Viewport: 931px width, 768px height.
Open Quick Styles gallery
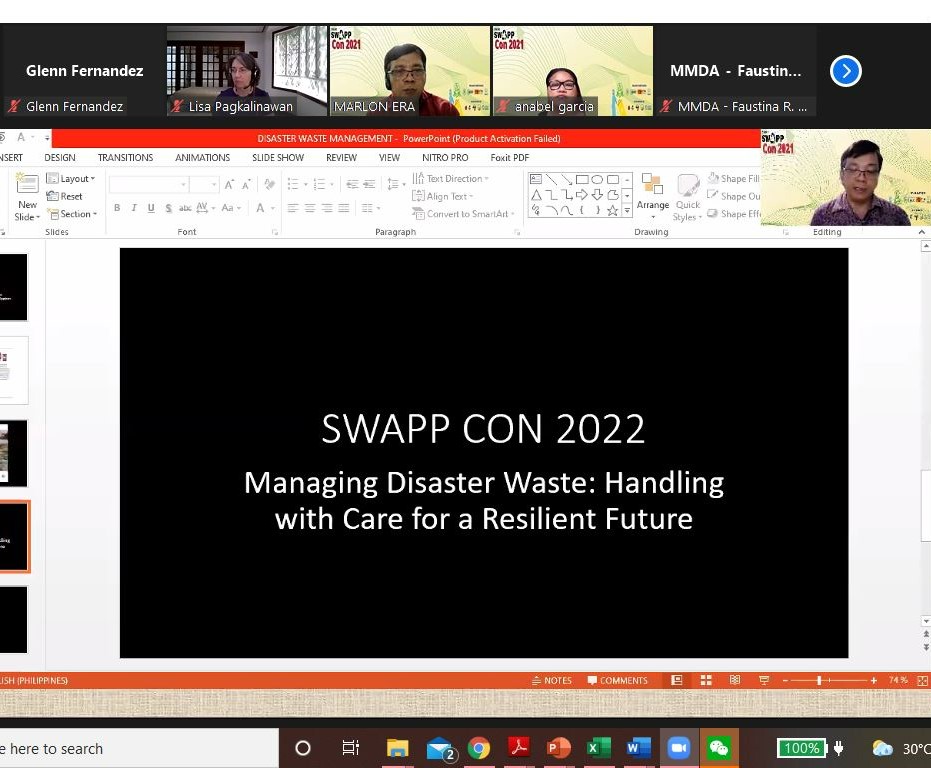687,196
